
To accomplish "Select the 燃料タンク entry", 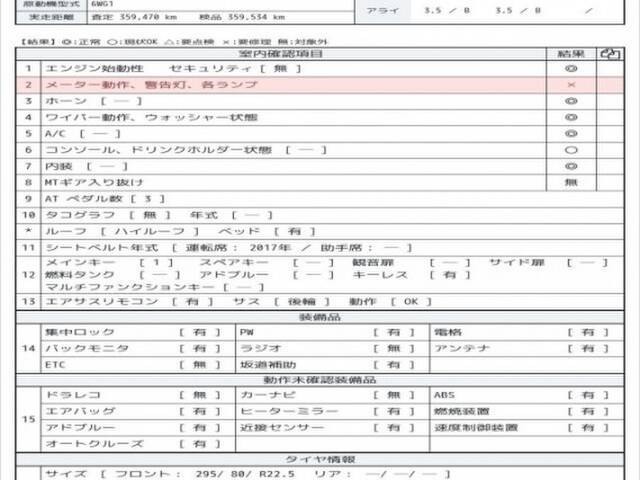I will 112,275.
